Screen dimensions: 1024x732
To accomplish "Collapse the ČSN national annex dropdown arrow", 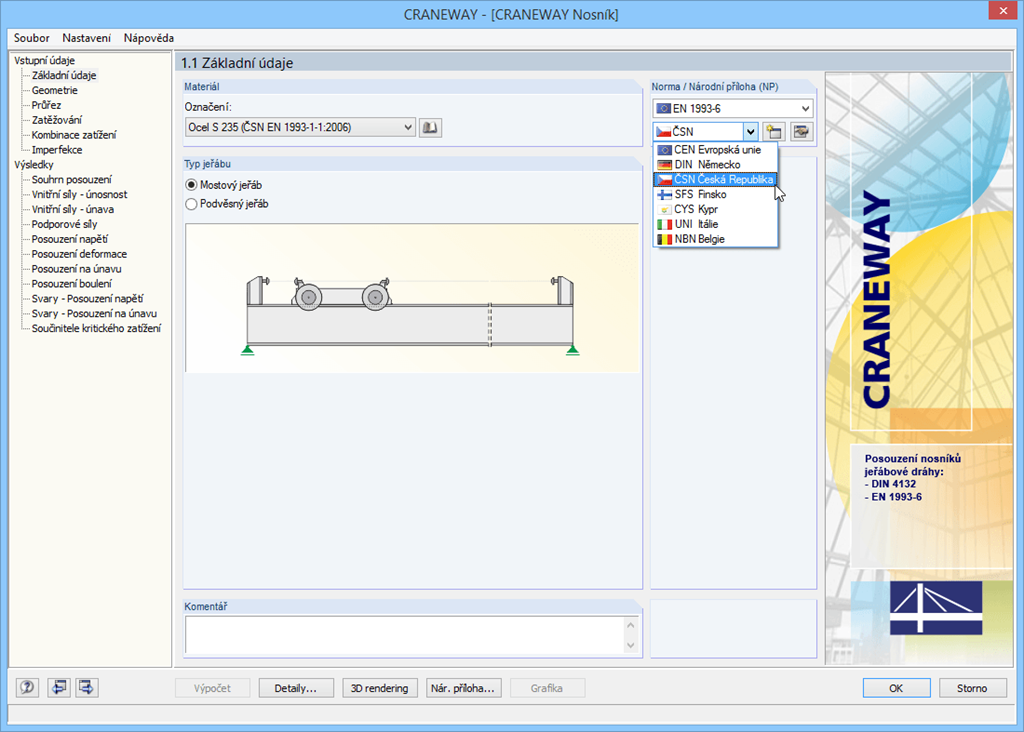I will (x=750, y=132).
